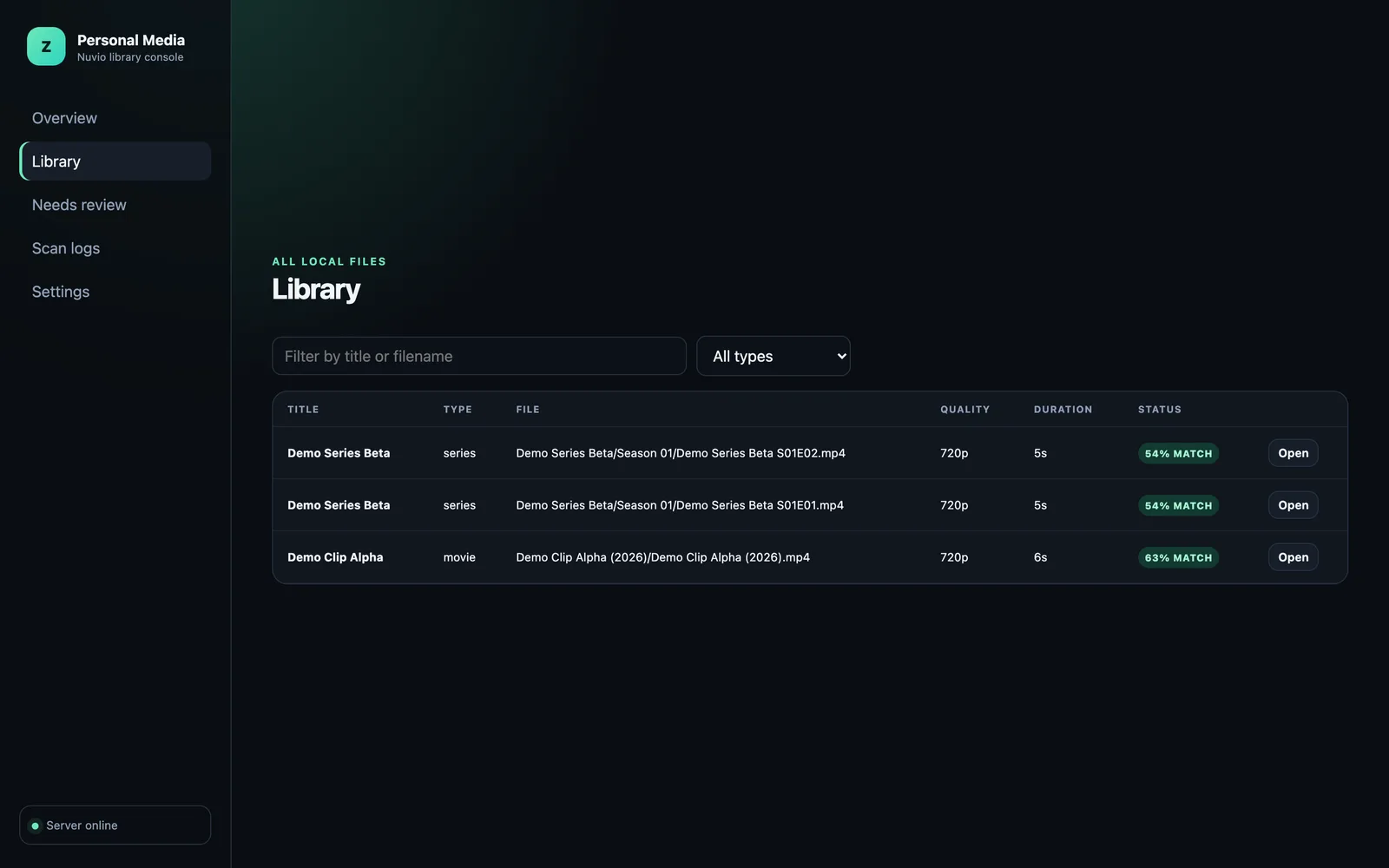The image size is (1389, 868).
Task: Select the Demo Clip Alpha title cell
Action: [335, 557]
